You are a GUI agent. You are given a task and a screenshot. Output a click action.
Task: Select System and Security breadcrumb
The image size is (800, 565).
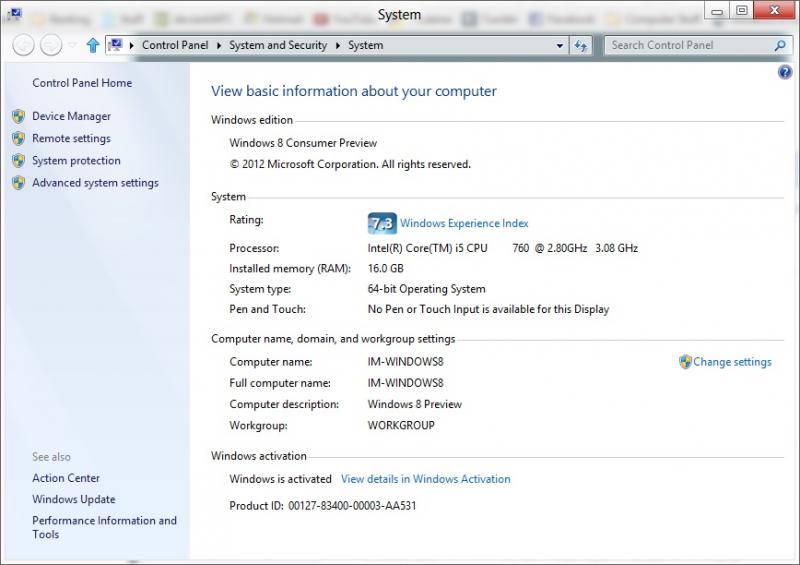278,45
